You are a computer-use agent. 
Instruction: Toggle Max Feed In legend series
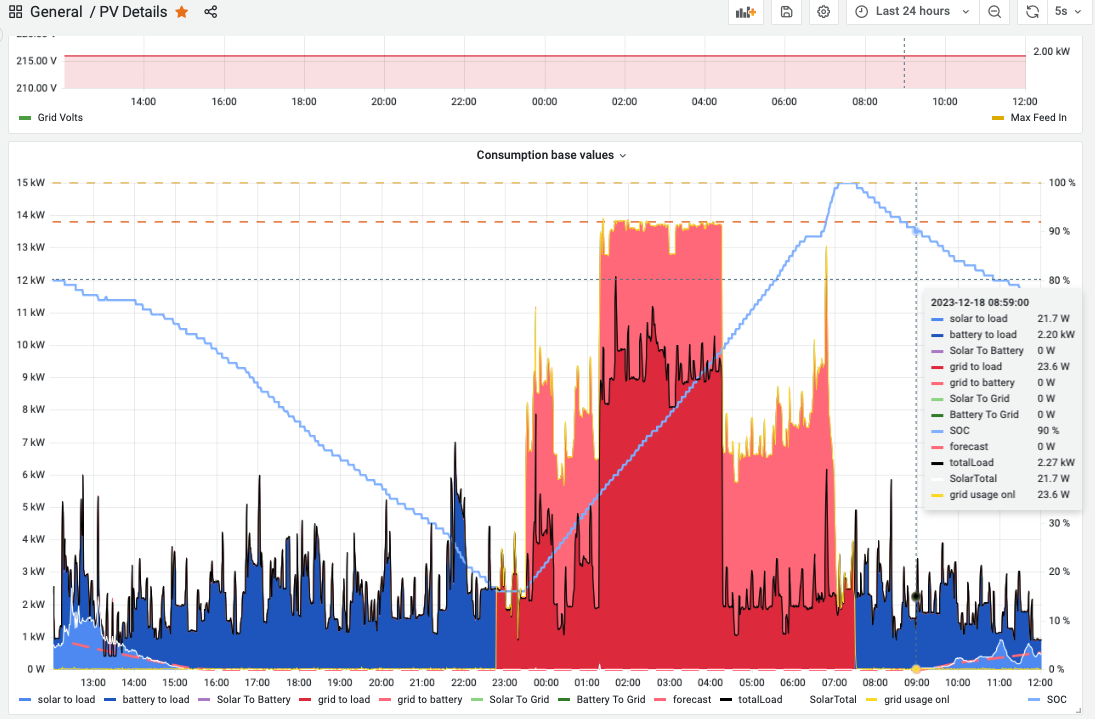(x=1038, y=117)
